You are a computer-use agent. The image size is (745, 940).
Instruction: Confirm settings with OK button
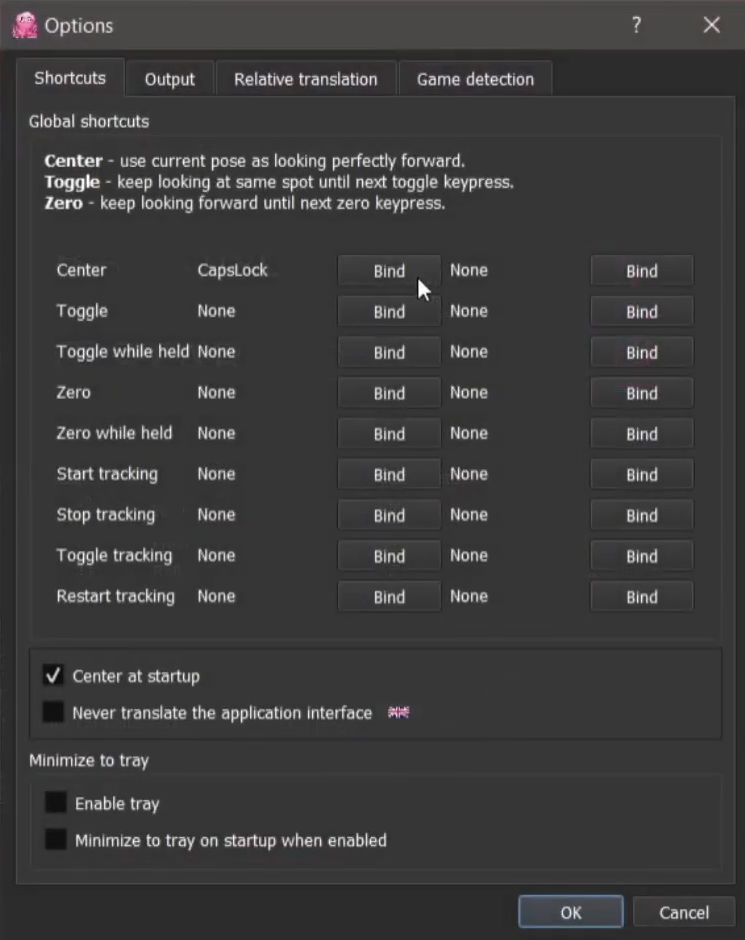point(571,912)
